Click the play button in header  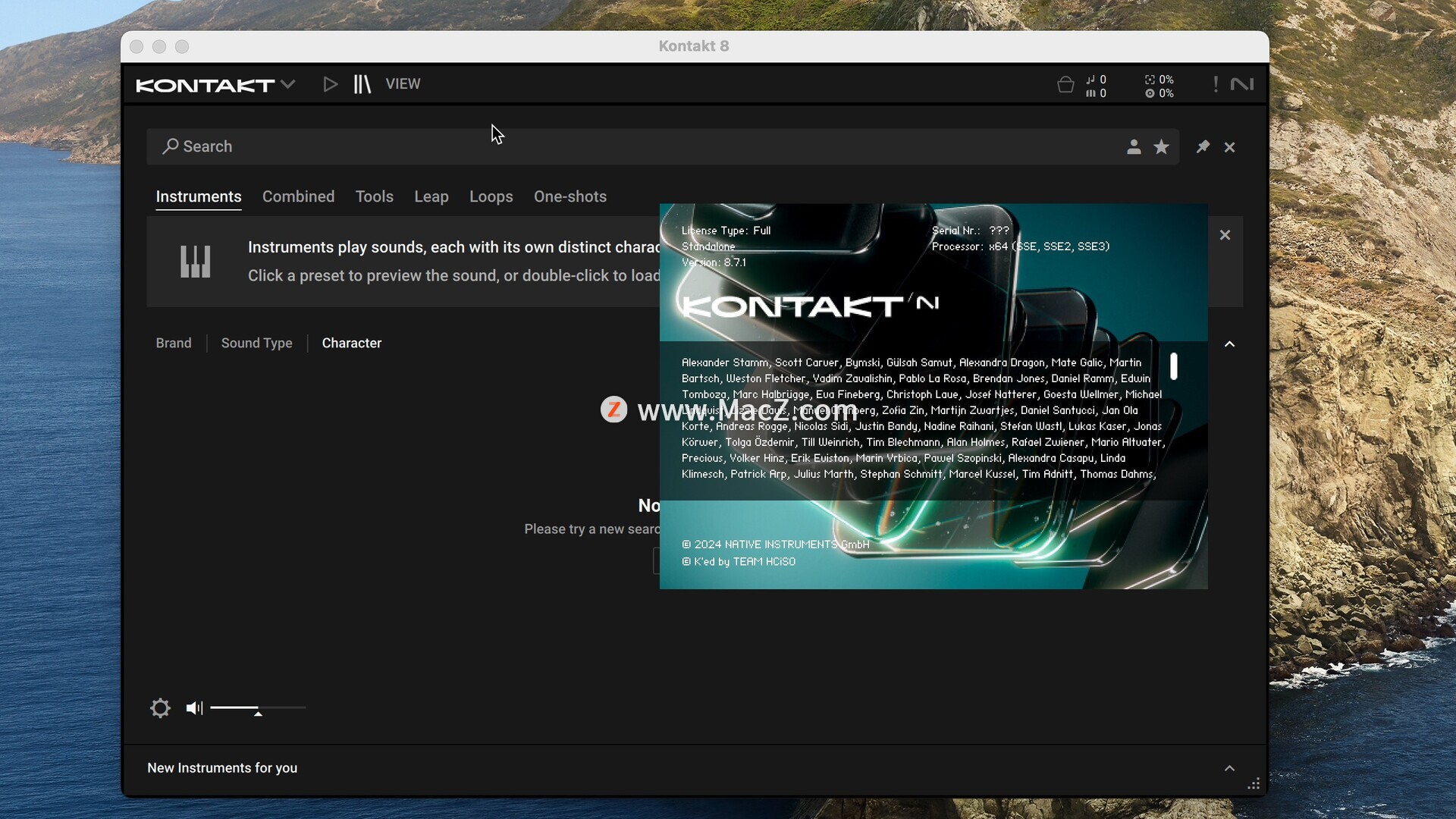(330, 84)
